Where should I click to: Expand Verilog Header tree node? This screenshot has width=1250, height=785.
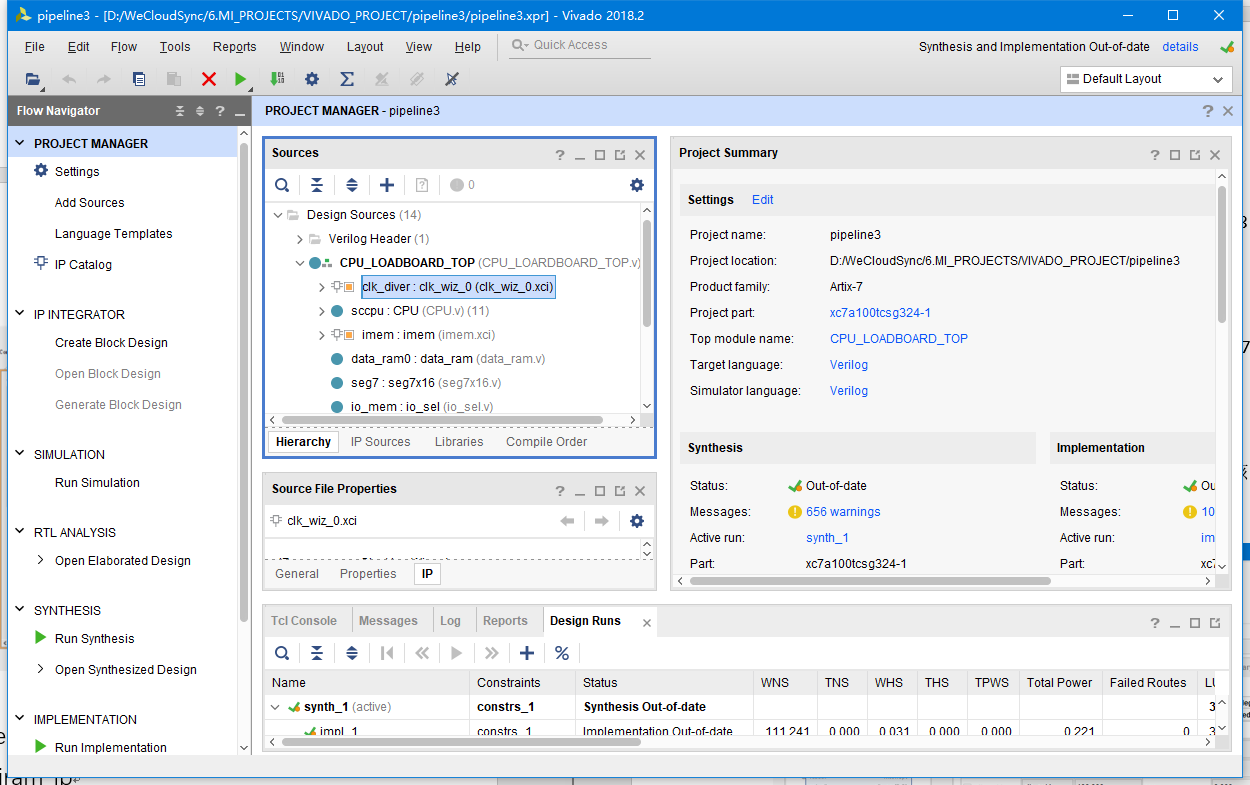tap(300, 239)
